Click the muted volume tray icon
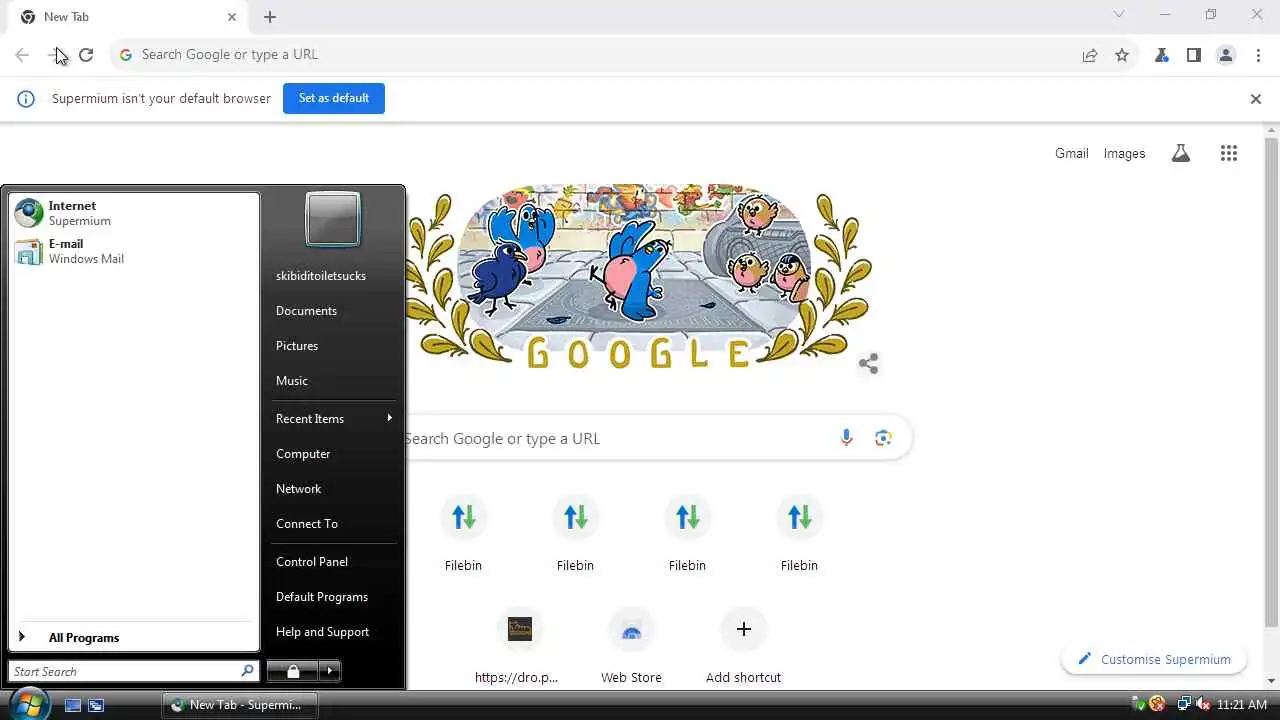The image size is (1280, 720). pos(1202,705)
